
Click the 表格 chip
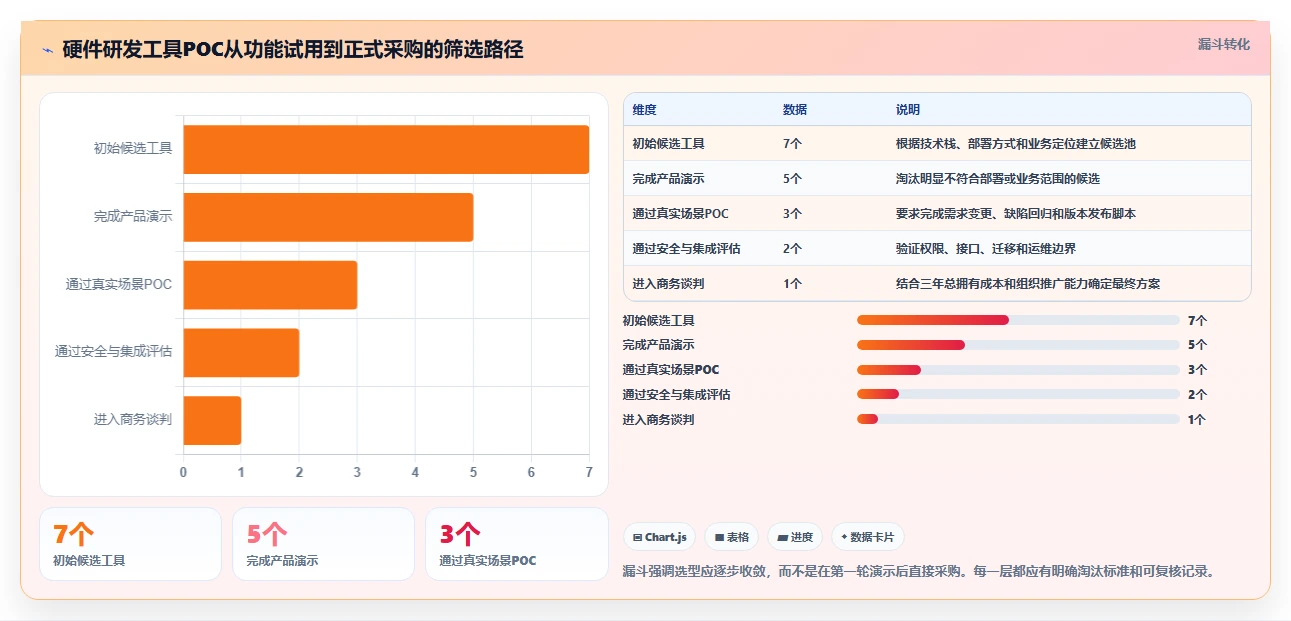tap(732, 537)
